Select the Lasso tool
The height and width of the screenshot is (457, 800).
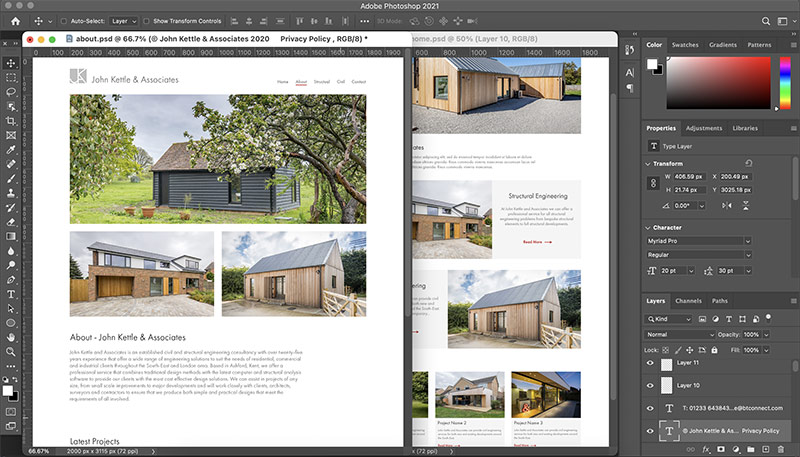[x=11, y=92]
